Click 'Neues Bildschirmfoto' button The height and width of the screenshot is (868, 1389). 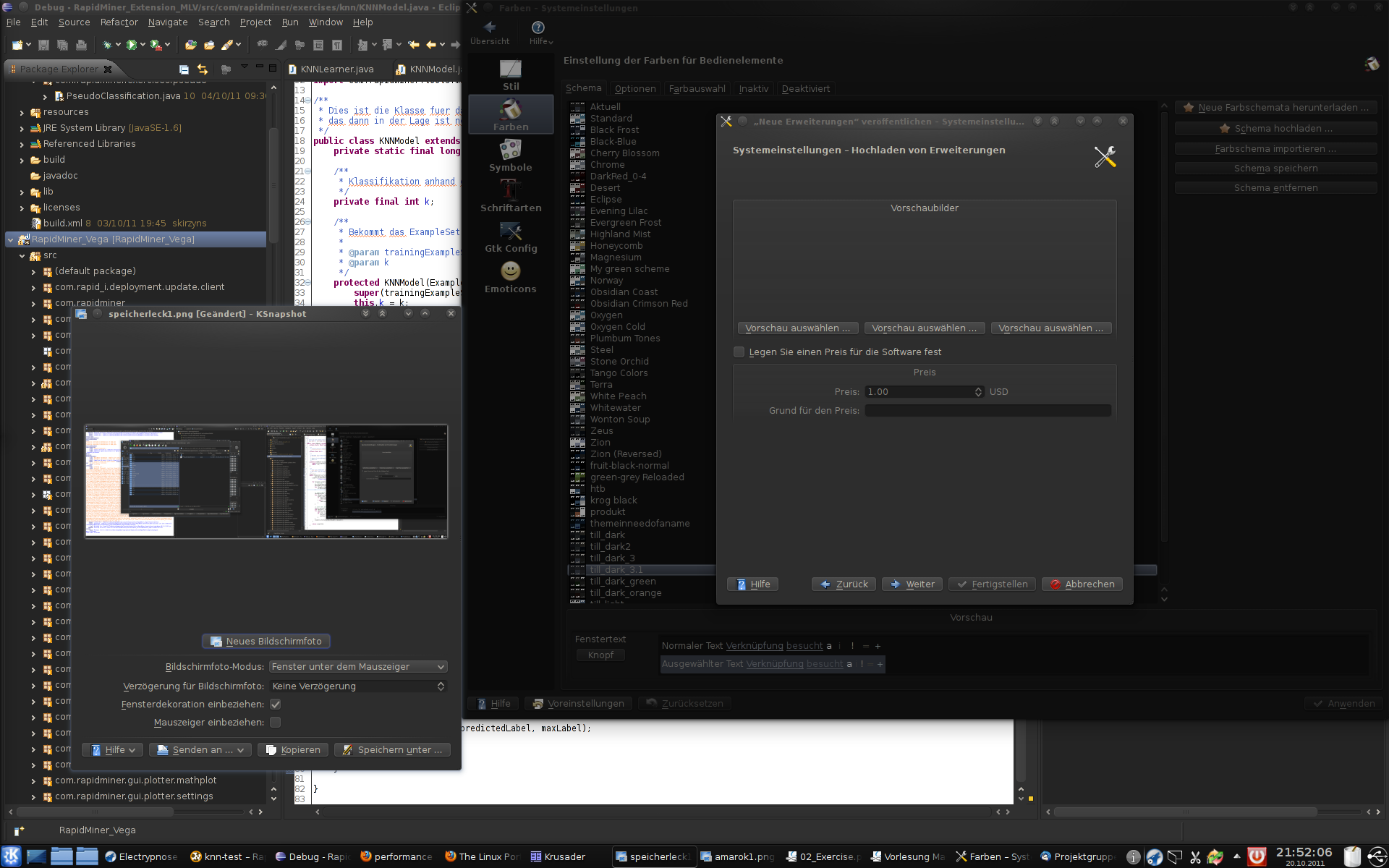coord(266,642)
